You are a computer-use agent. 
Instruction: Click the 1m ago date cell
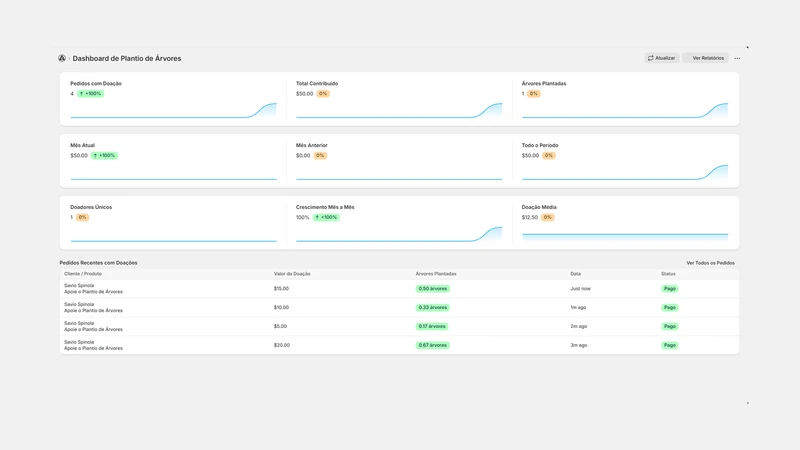578,308
